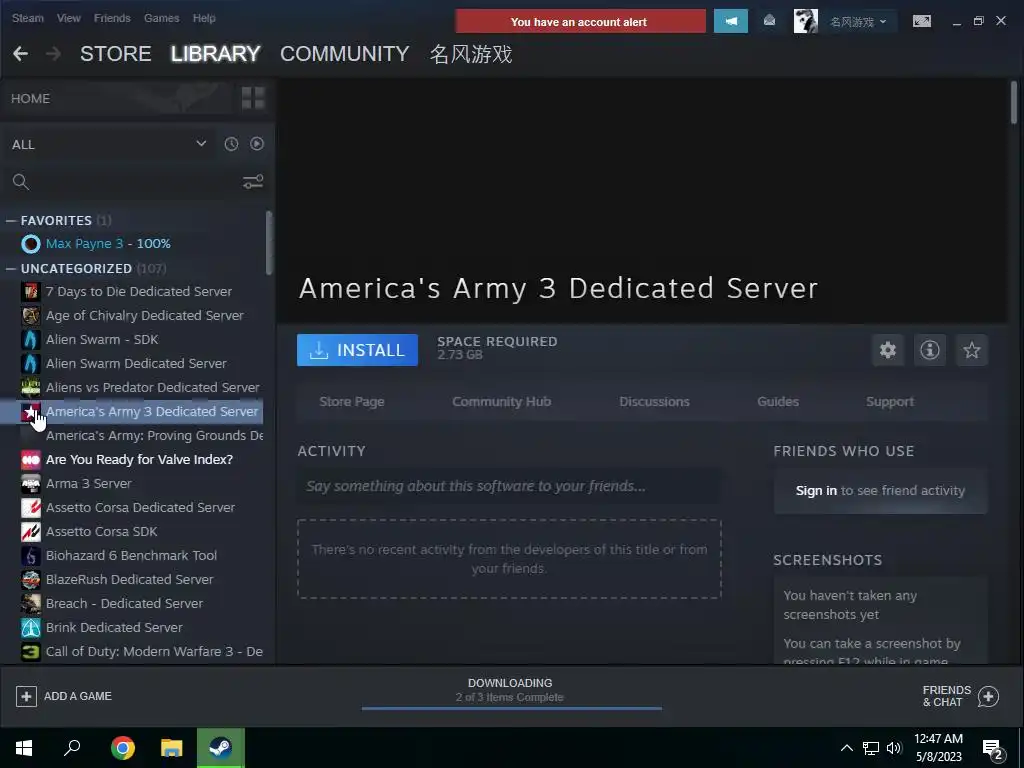Show ready-to-play games only
Viewport: 1024px width, 768px height.
point(257,144)
